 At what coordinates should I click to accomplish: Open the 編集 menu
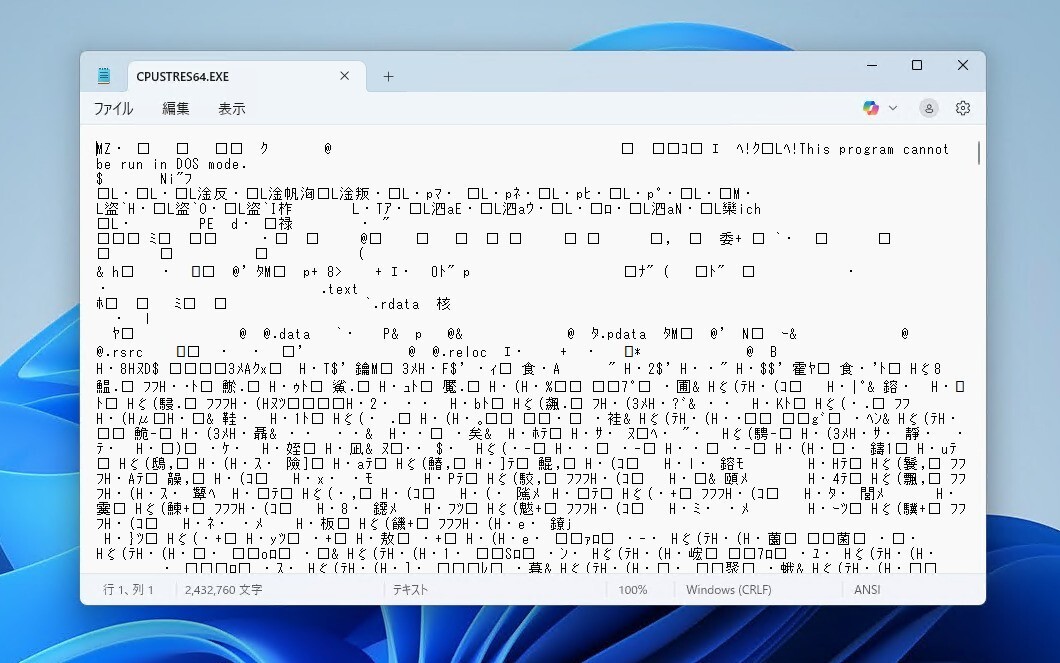coord(176,108)
